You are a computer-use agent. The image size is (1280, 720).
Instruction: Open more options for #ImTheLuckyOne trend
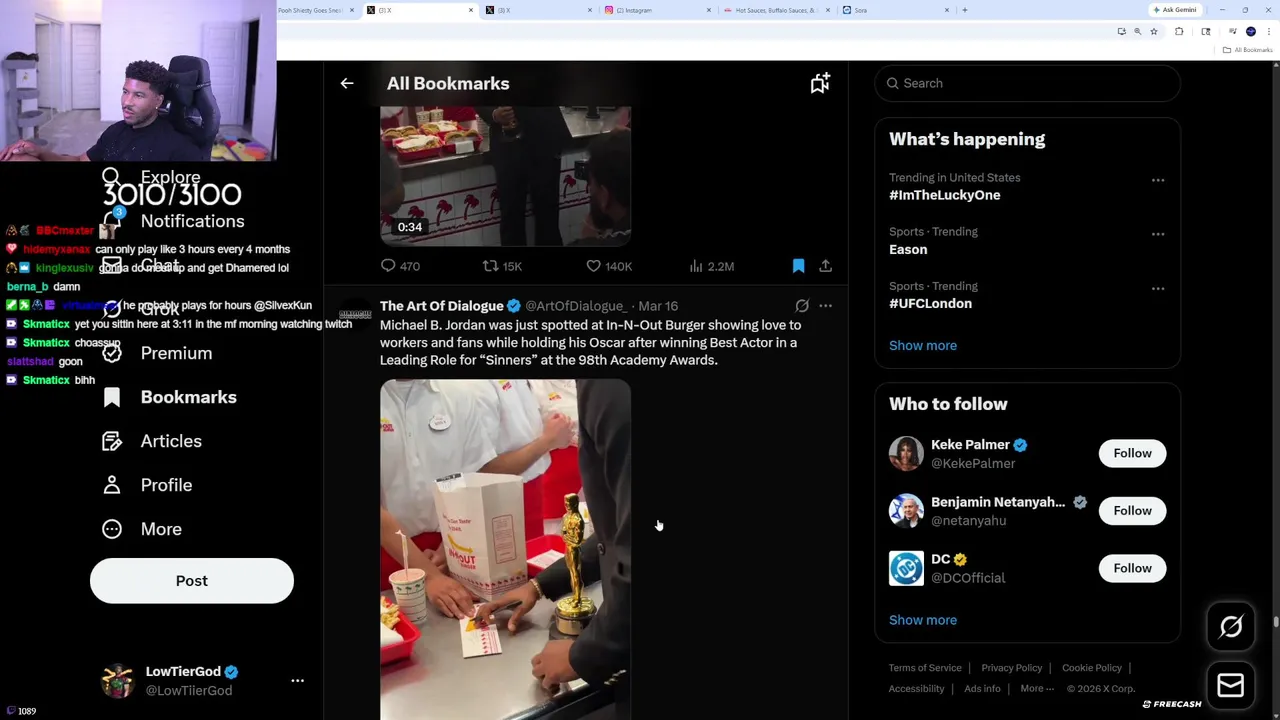coord(1158,180)
